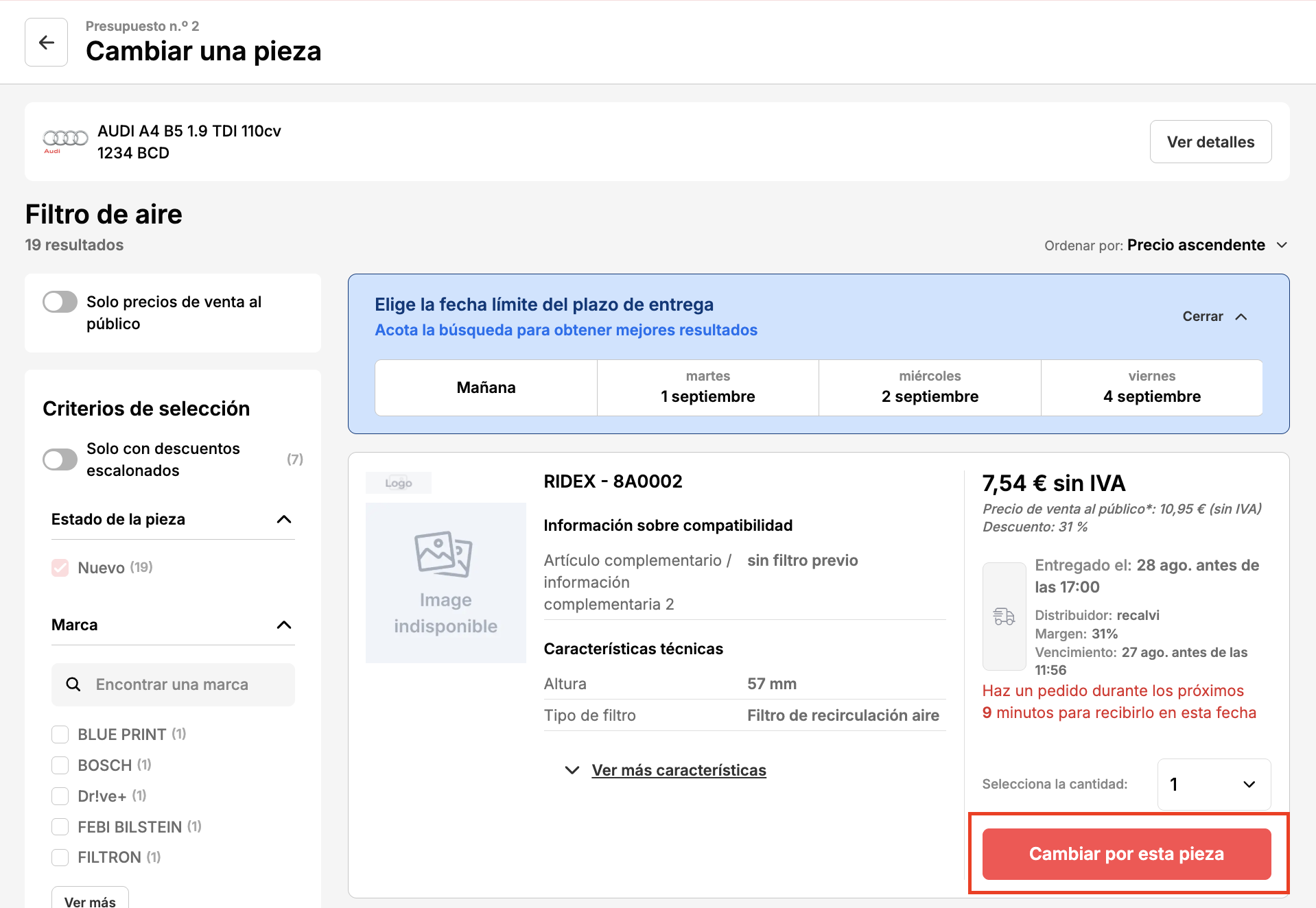Check the FILTRON brand filter
1316x908 pixels.
[x=60, y=857]
